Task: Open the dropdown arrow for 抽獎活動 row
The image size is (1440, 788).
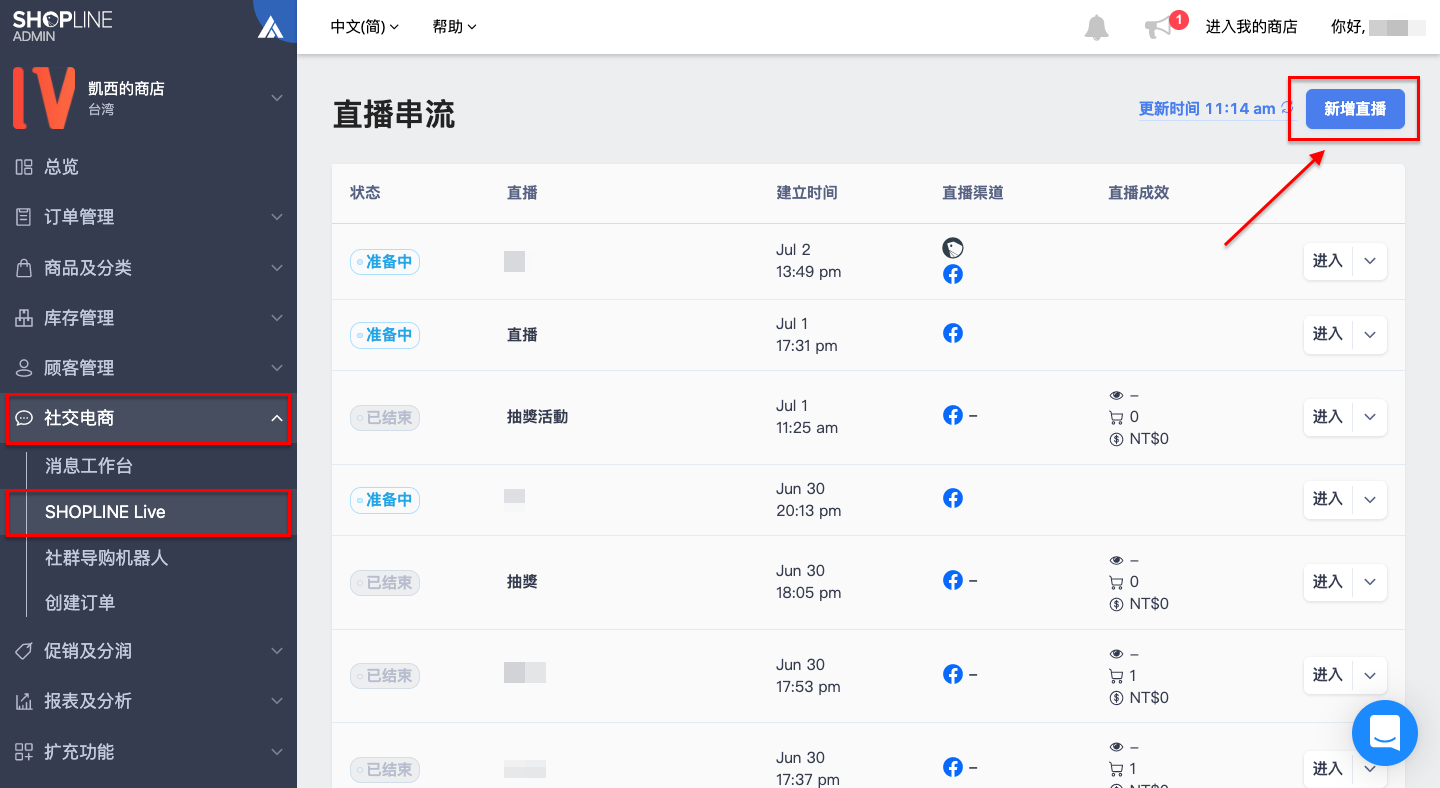Action: [1370, 417]
